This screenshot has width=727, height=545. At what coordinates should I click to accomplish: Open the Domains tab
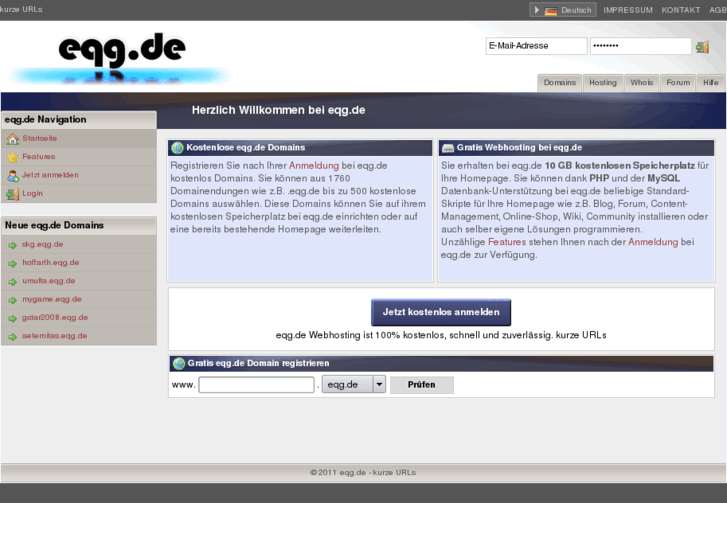tap(560, 83)
